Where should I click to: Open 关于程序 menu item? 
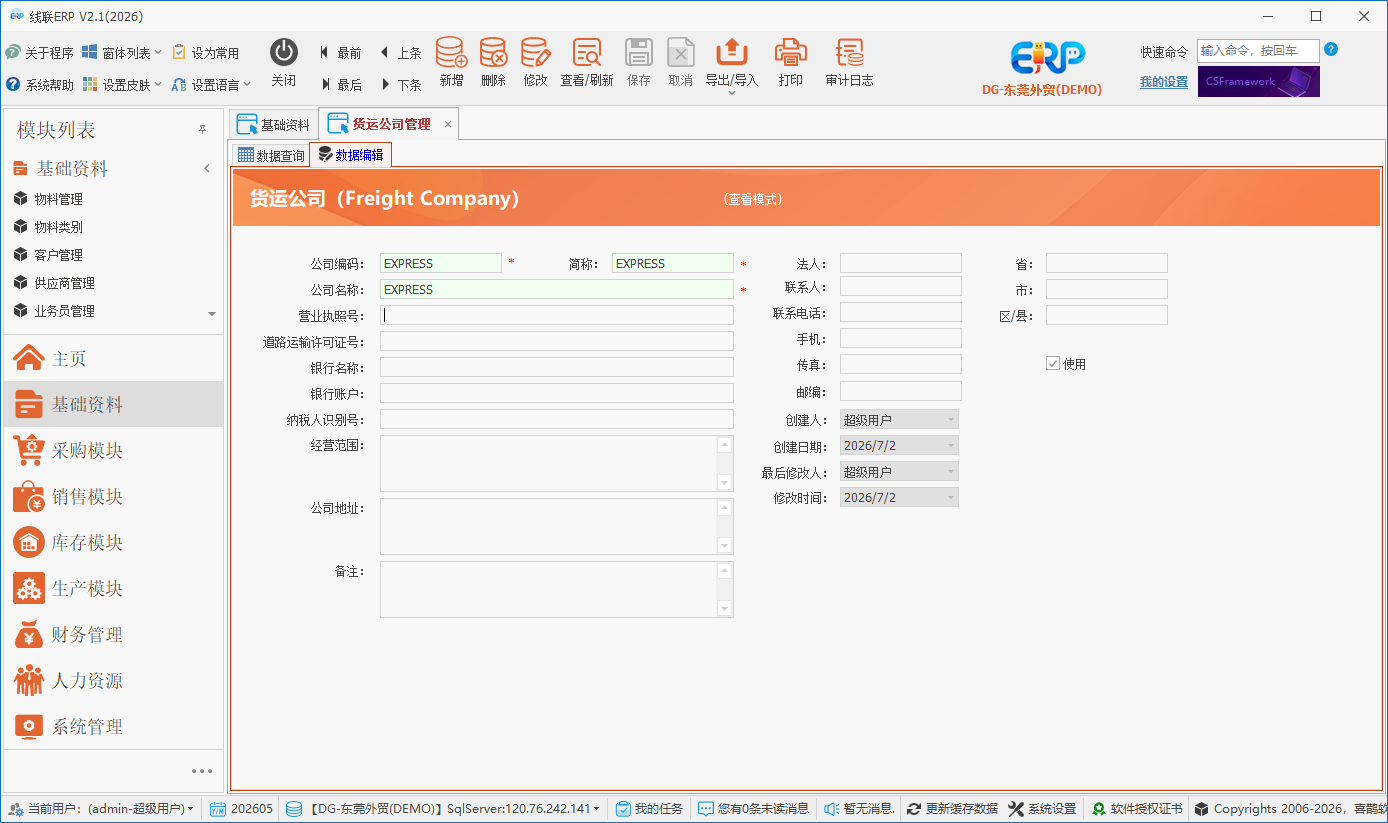coord(40,53)
